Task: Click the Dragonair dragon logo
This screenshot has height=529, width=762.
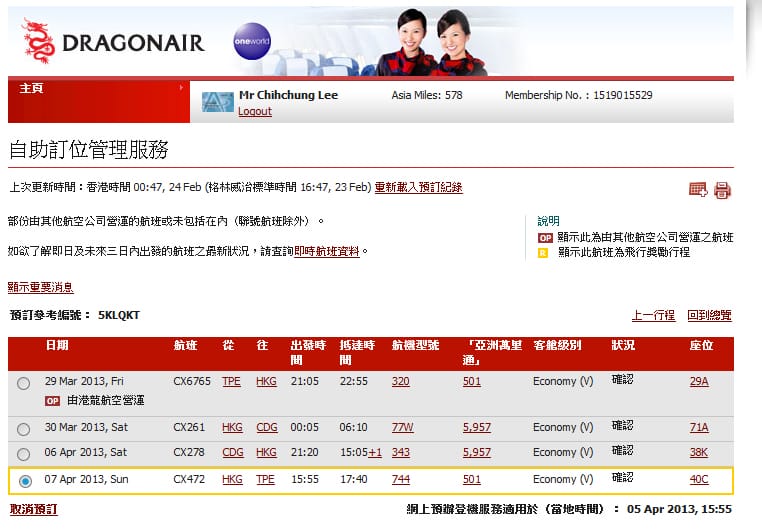Action: coord(38,41)
